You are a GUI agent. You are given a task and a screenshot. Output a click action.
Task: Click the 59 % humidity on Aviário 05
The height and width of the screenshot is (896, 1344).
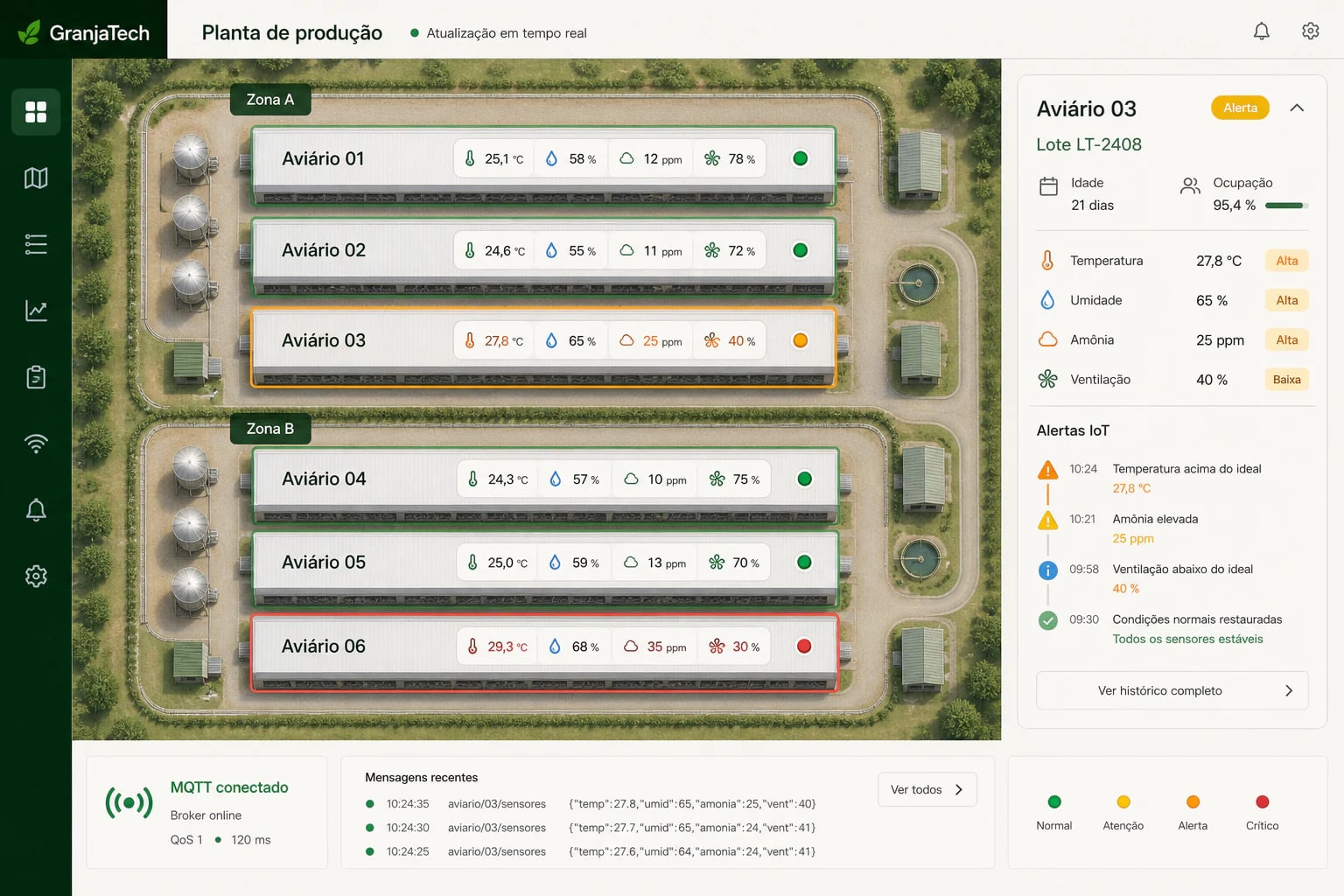tap(585, 563)
